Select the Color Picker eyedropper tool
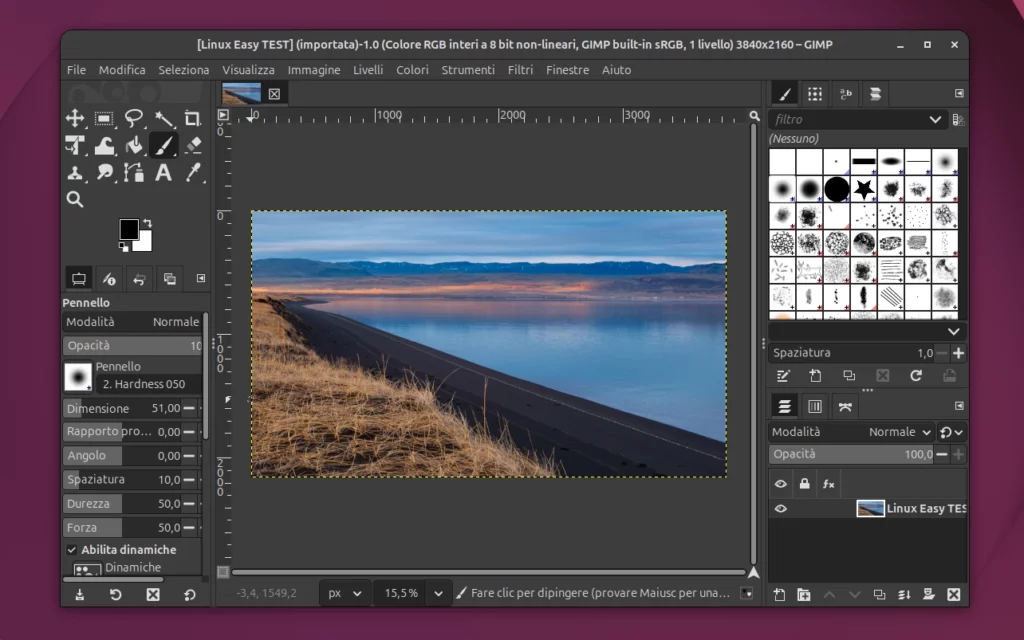This screenshot has height=640, width=1024. click(193, 173)
